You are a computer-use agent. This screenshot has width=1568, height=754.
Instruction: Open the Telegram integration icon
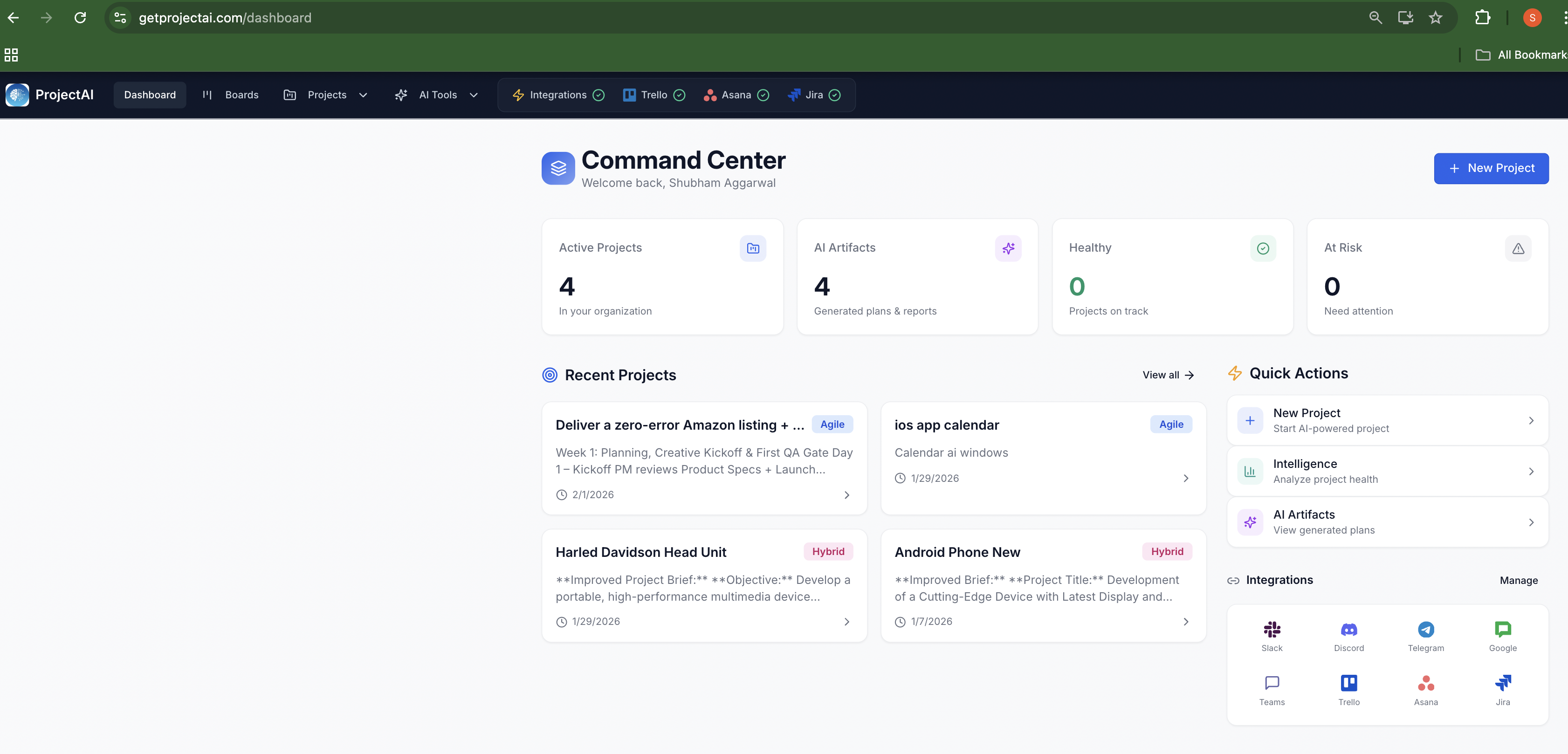point(1426,630)
